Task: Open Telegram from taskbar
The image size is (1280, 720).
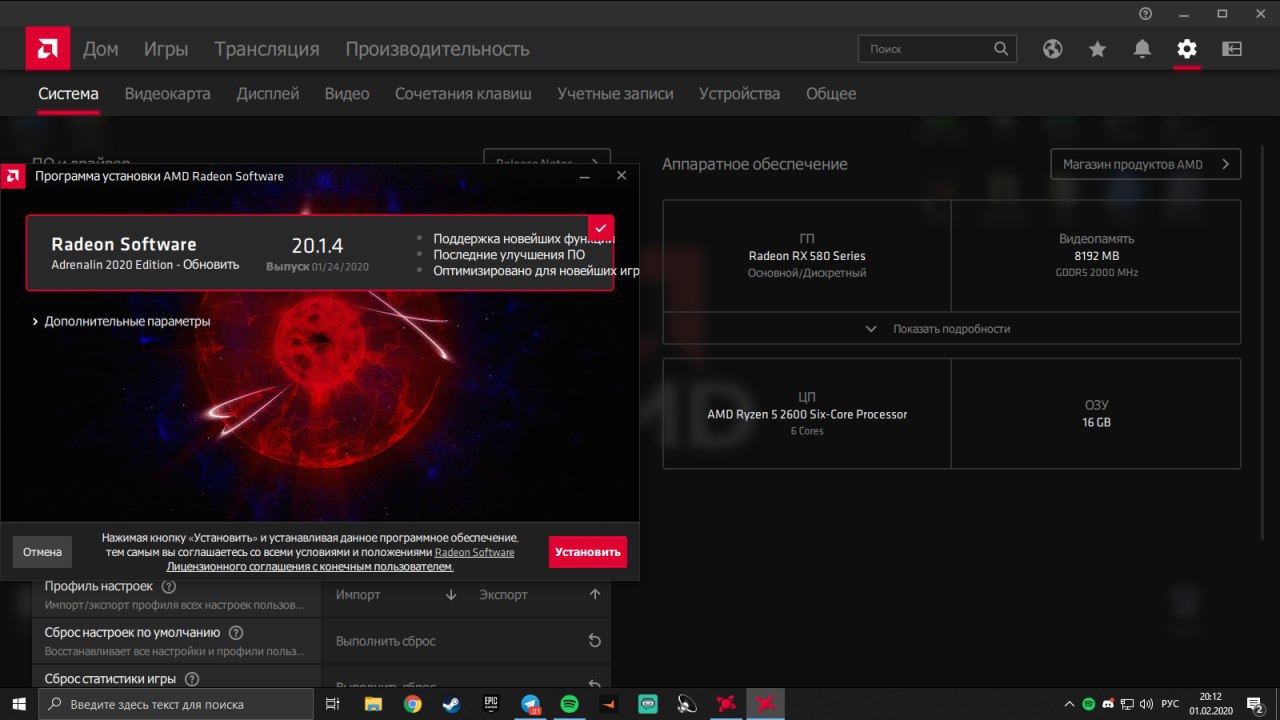Action: (530, 704)
